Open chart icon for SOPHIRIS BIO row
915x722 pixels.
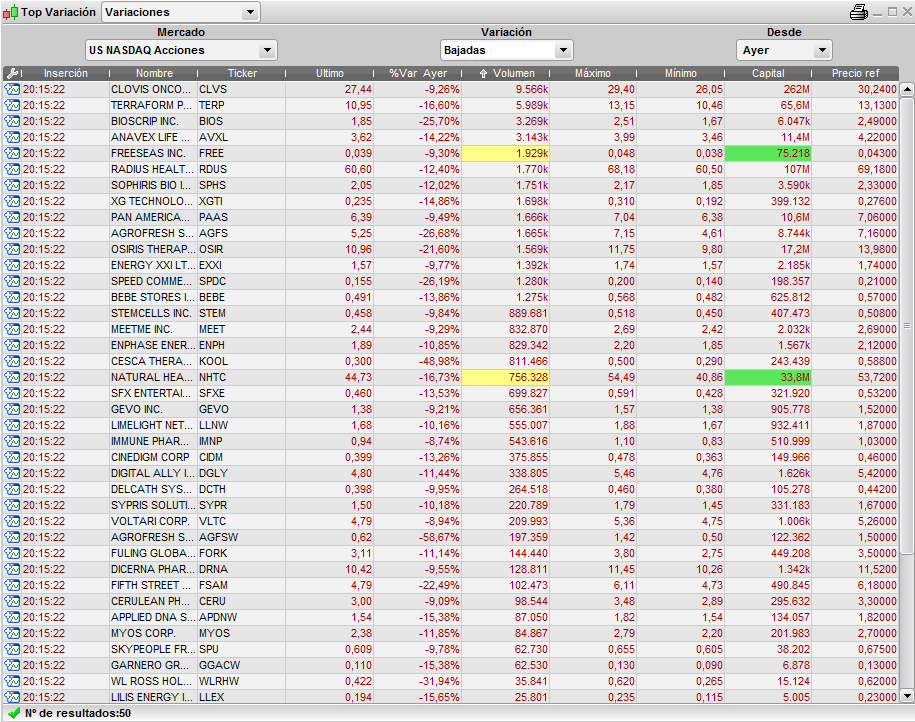(12, 186)
